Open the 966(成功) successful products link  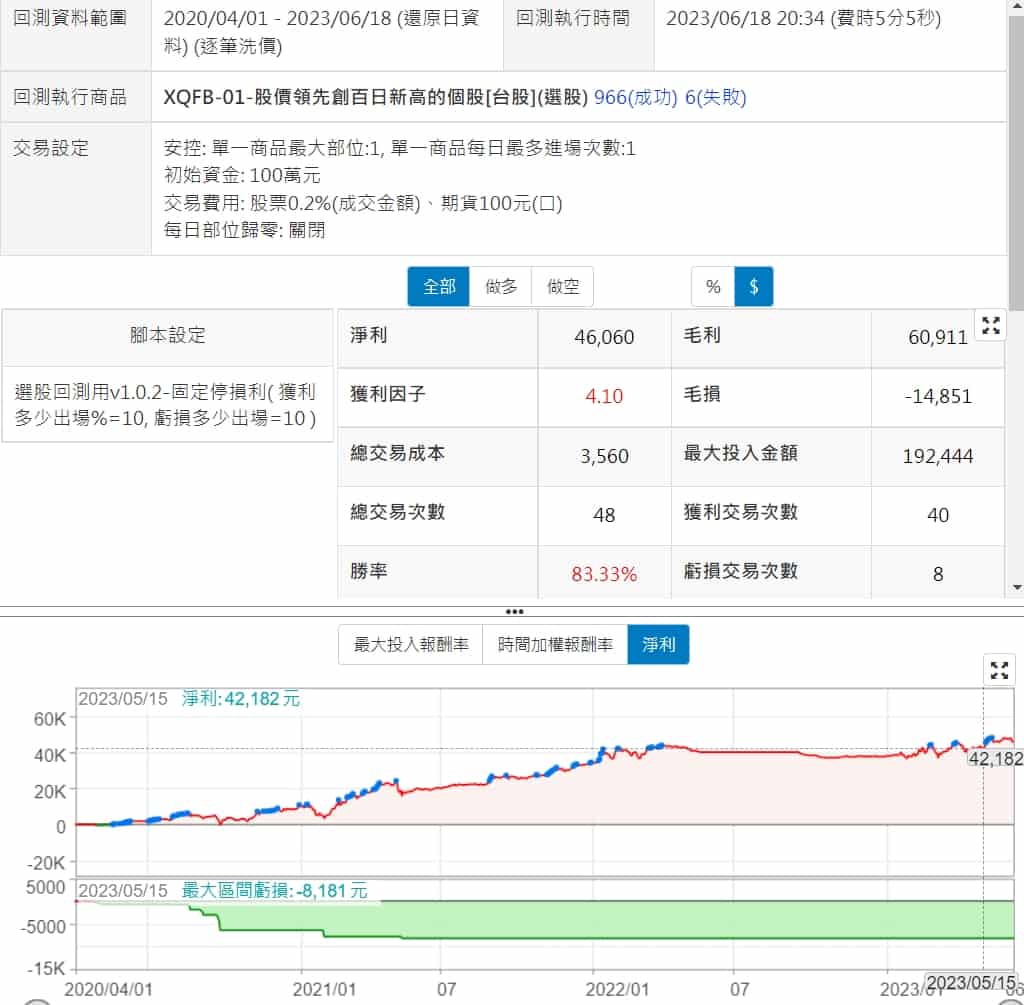point(635,97)
